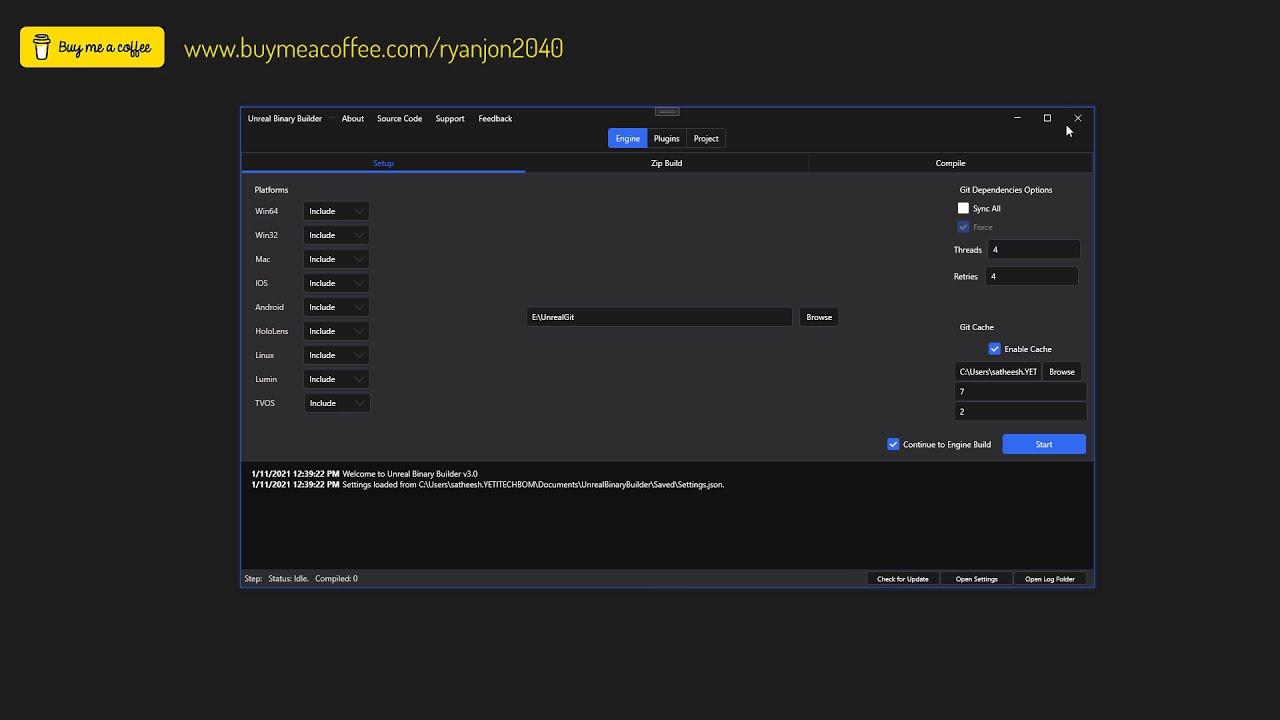Switch to the Project tab
The image size is (1280, 720).
[x=706, y=138]
